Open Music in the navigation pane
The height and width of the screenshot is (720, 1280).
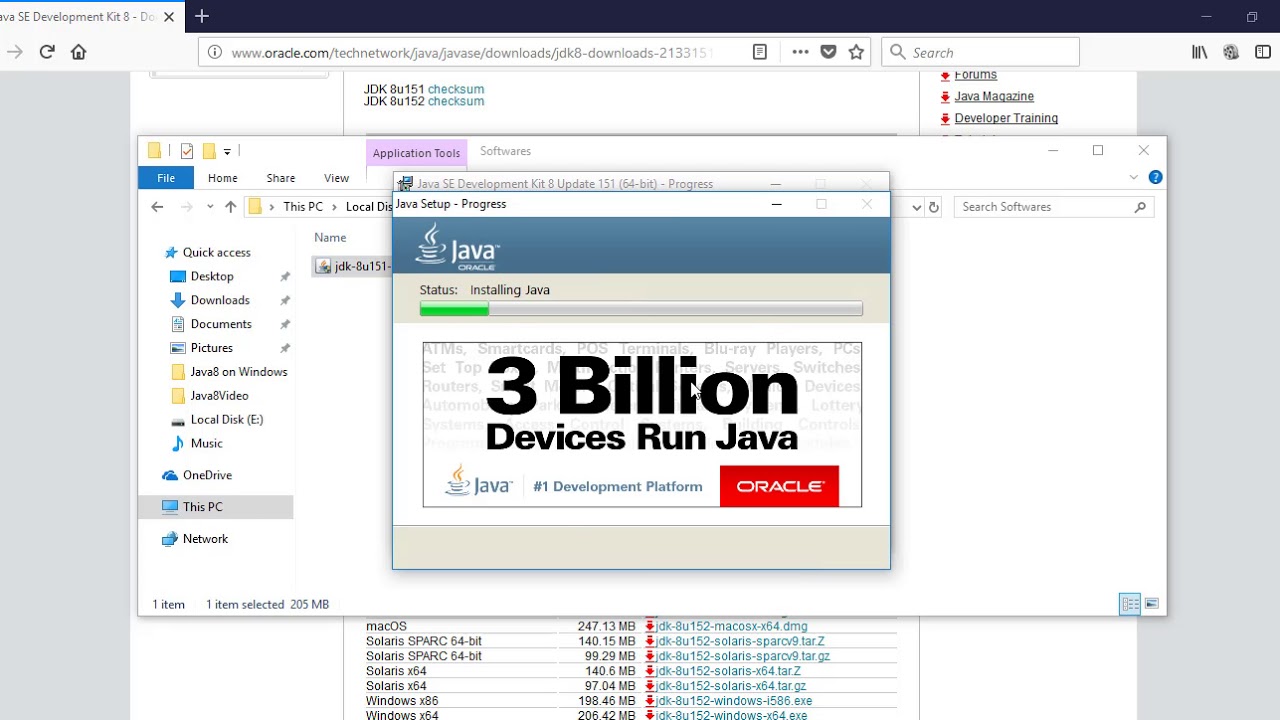pos(206,443)
